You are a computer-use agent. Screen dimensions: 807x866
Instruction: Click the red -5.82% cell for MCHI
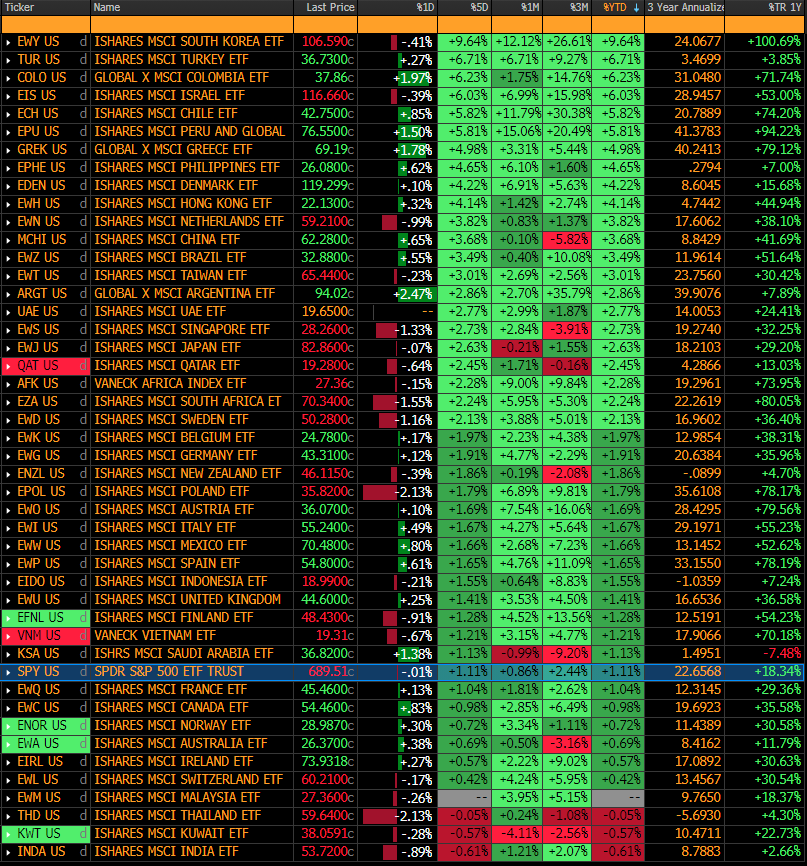pos(567,240)
